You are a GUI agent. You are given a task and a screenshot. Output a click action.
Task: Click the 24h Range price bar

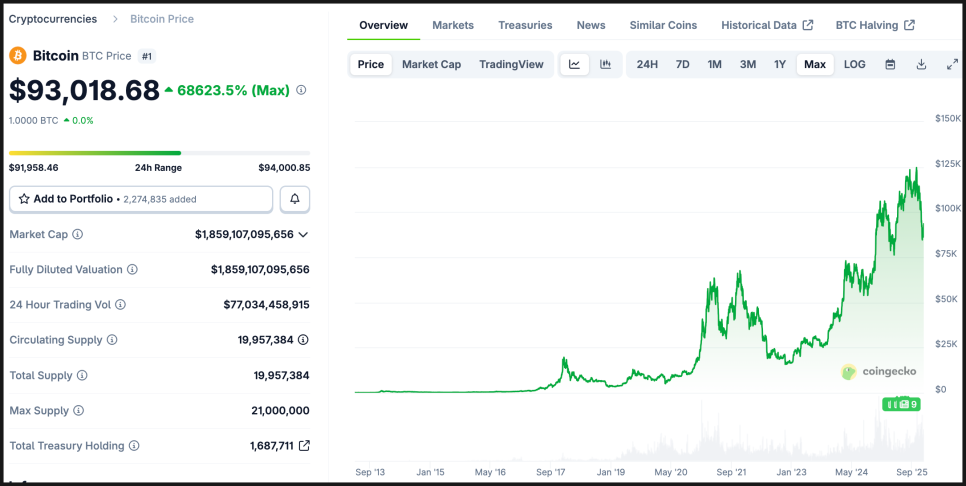(x=159, y=153)
